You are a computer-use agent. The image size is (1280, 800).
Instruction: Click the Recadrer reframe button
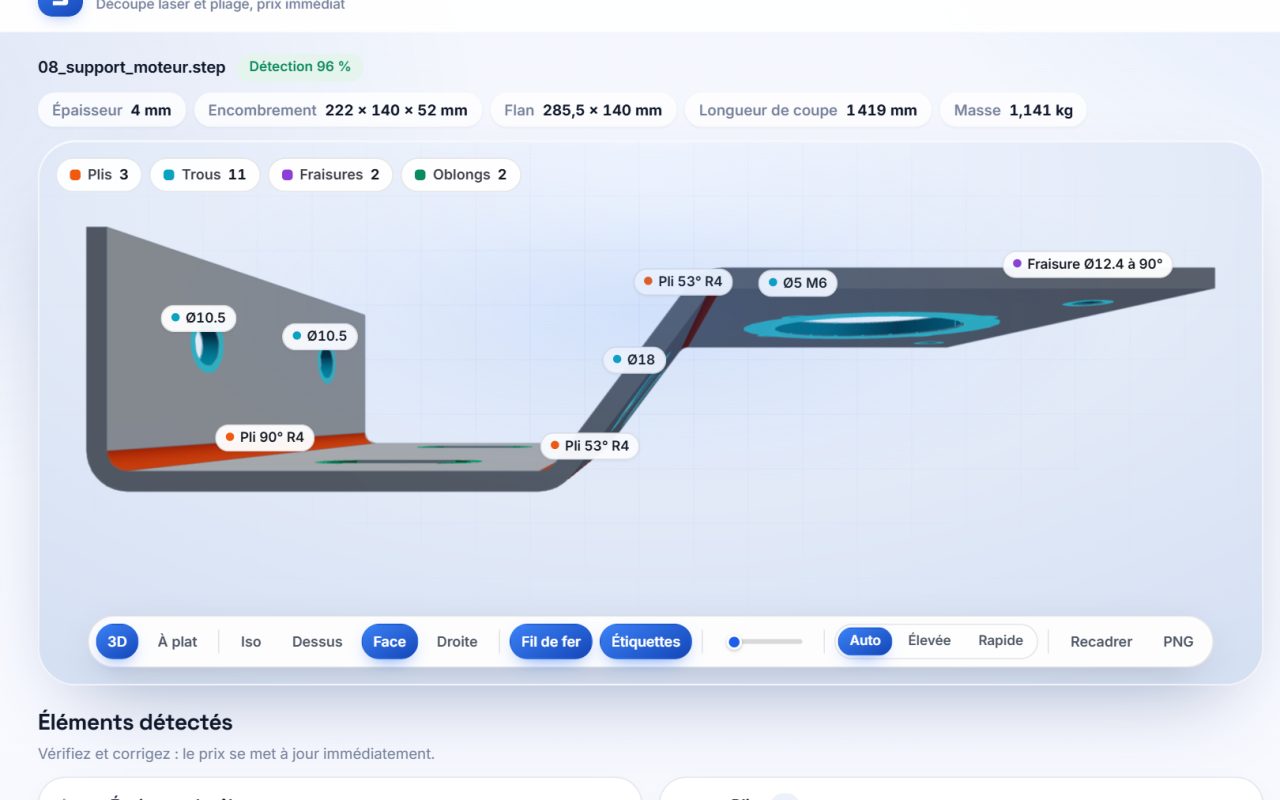click(x=1101, y=642)
